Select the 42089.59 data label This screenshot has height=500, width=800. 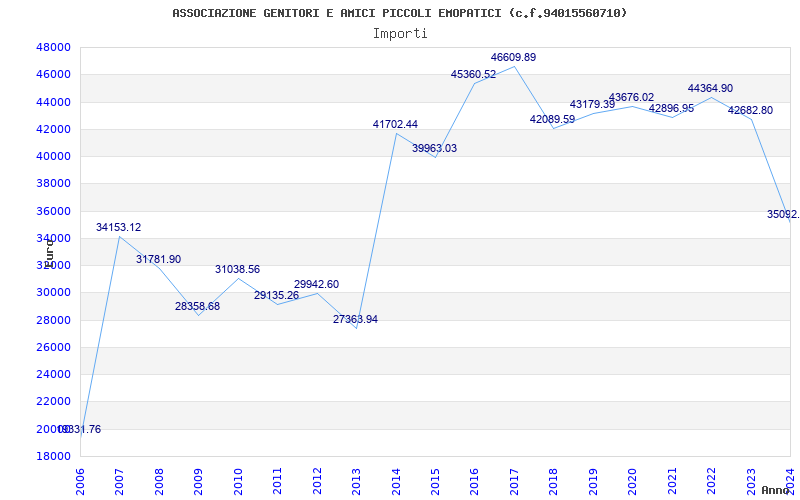click(x=553, y=120)
